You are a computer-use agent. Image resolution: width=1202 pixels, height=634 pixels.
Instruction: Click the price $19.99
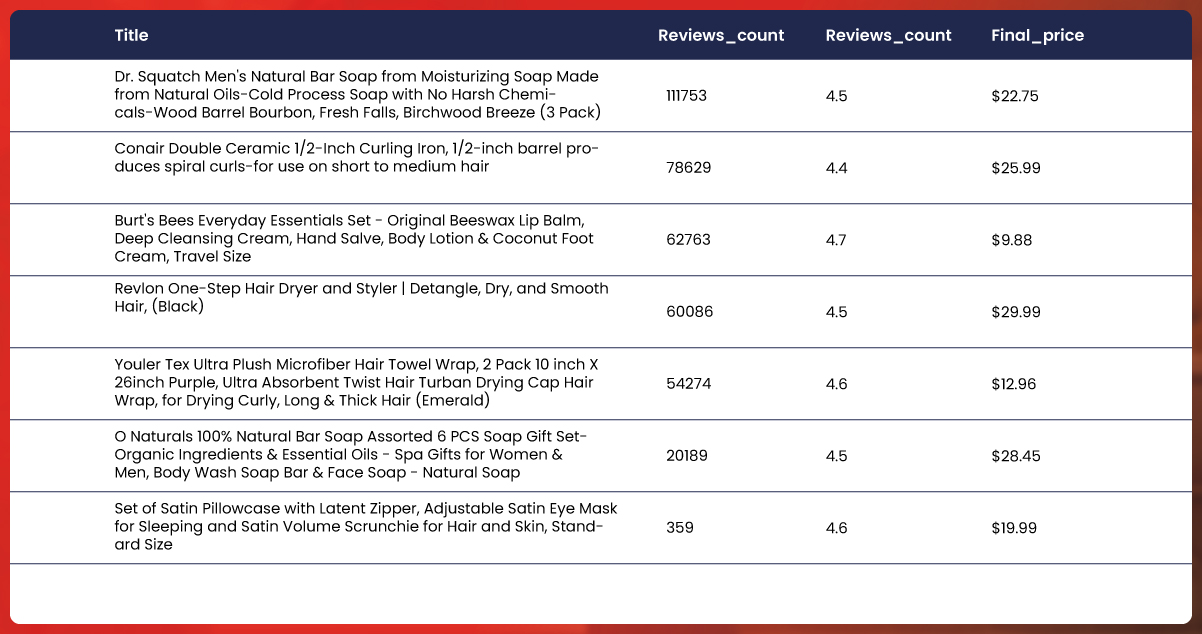(1015, 528)
